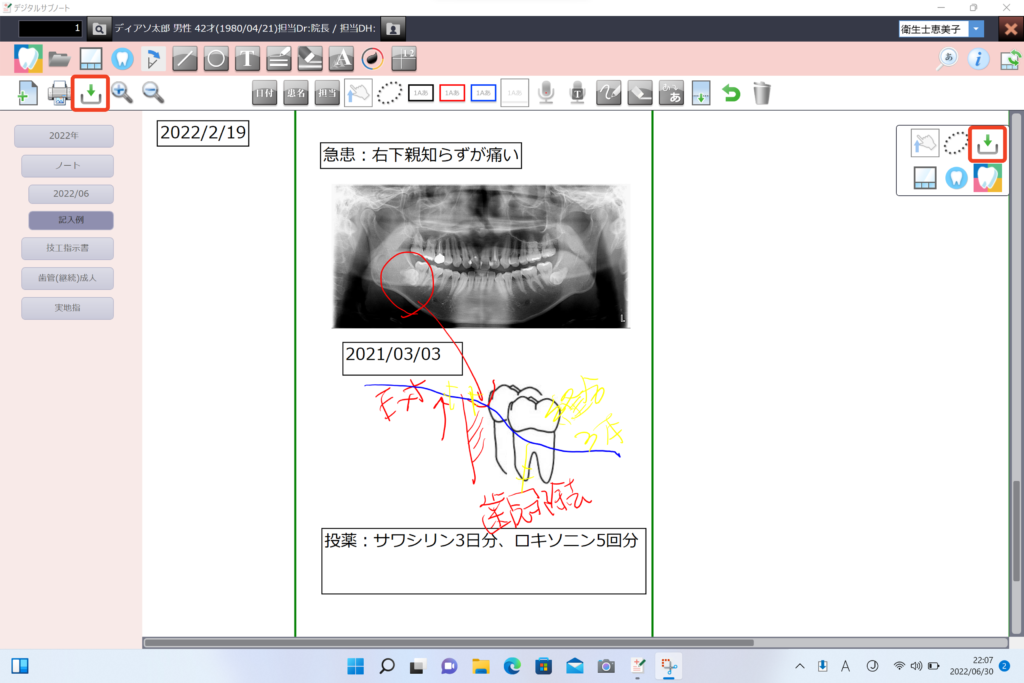The height and width of the screenshot is (683, 1024).
Task: Click the new page icon
Action: (28, 94)
